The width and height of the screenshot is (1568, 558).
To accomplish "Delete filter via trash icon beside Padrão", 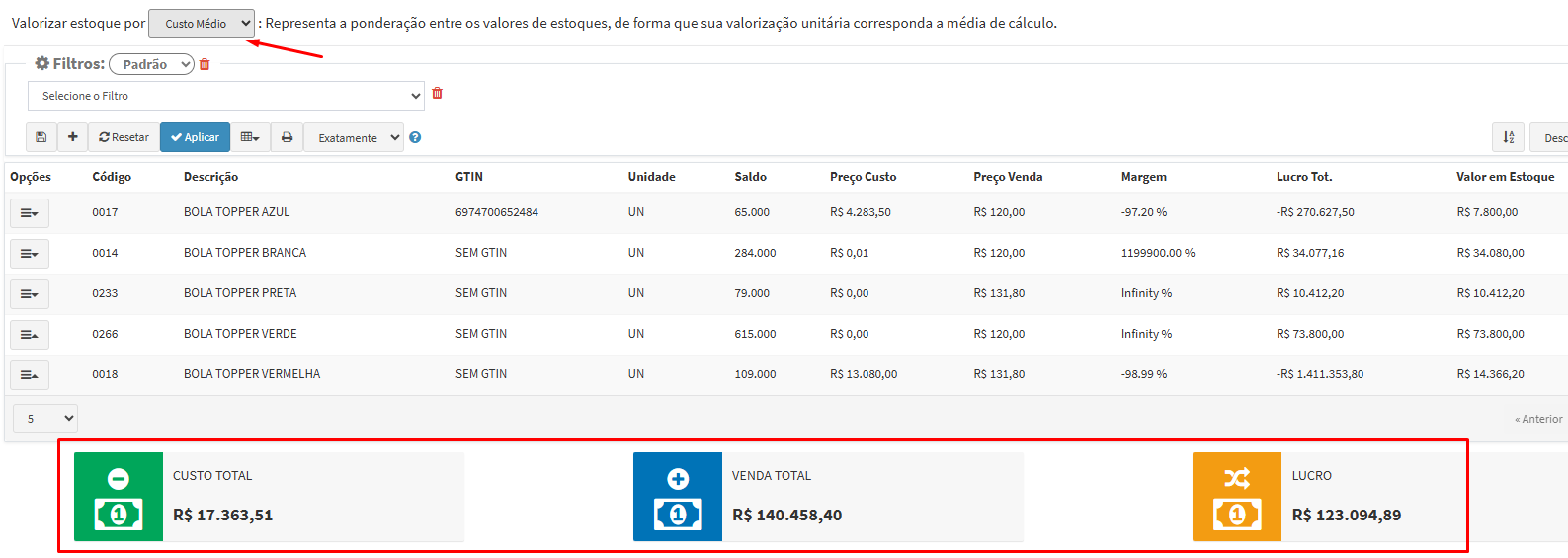I will tap(205, 64).
